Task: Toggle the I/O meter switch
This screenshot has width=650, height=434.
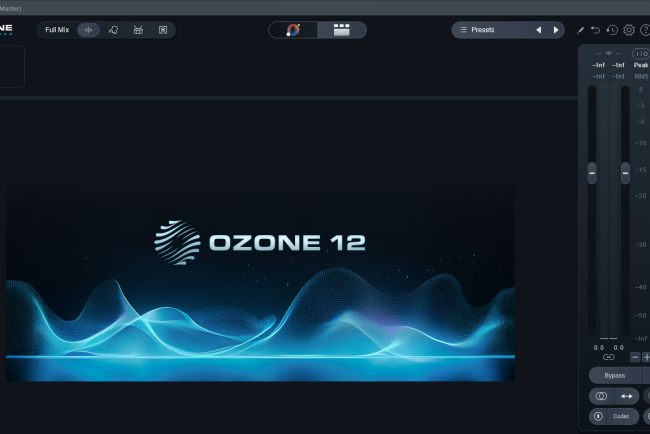Action: [641, 53]
